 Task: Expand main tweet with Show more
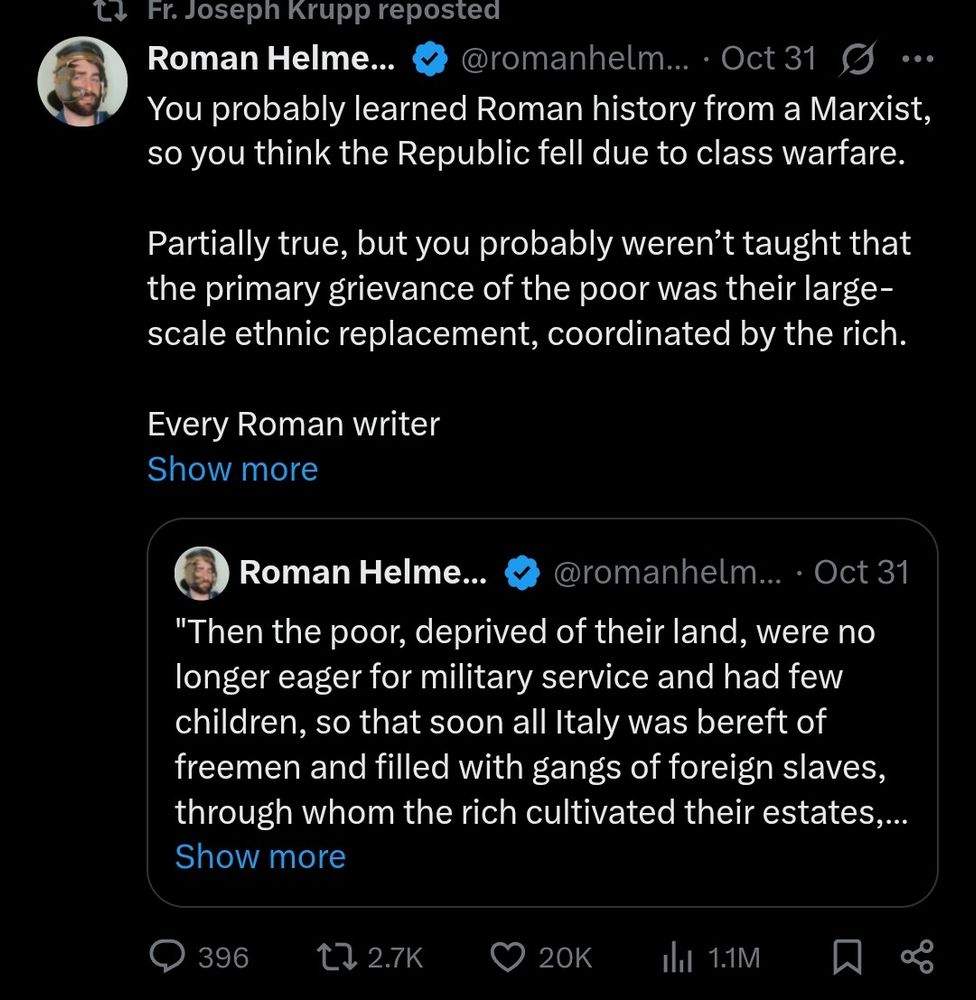[232, 469]
